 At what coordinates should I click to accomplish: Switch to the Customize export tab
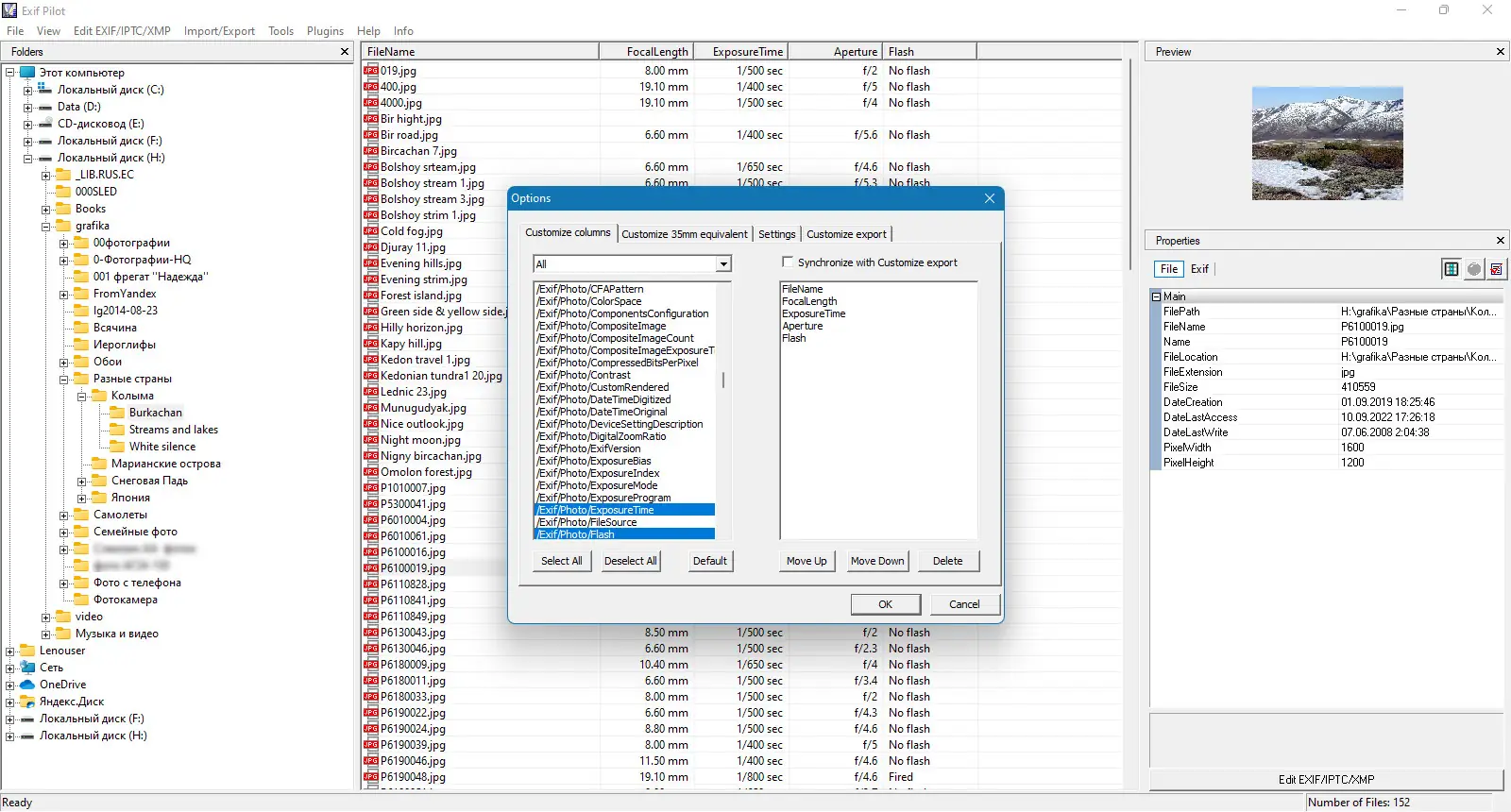click(846, 234)
